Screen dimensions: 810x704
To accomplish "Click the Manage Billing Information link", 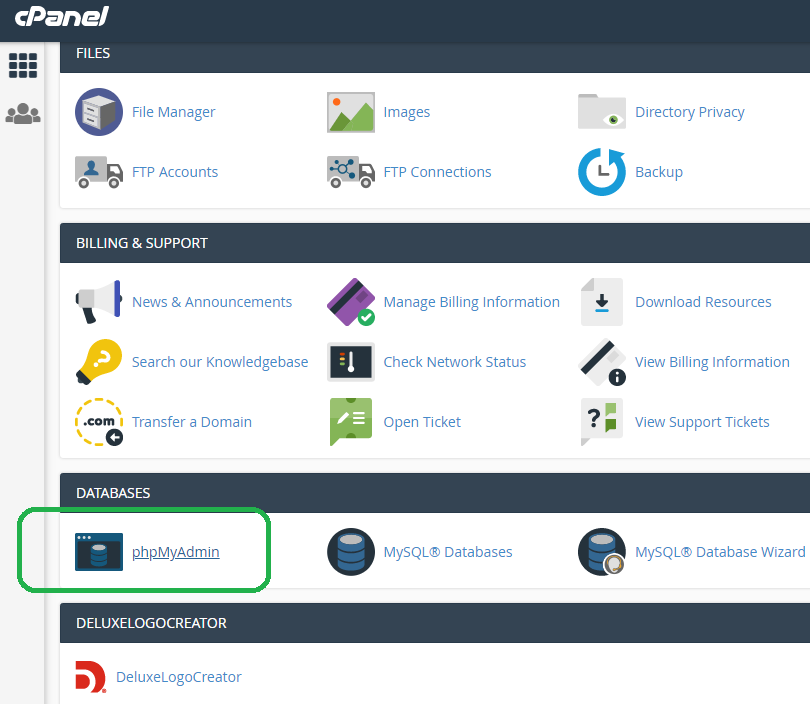I will click(x=471, y=302).
